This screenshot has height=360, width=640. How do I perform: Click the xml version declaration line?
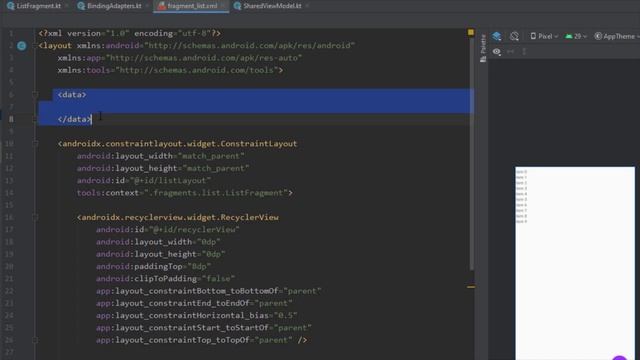pos(130,33)
